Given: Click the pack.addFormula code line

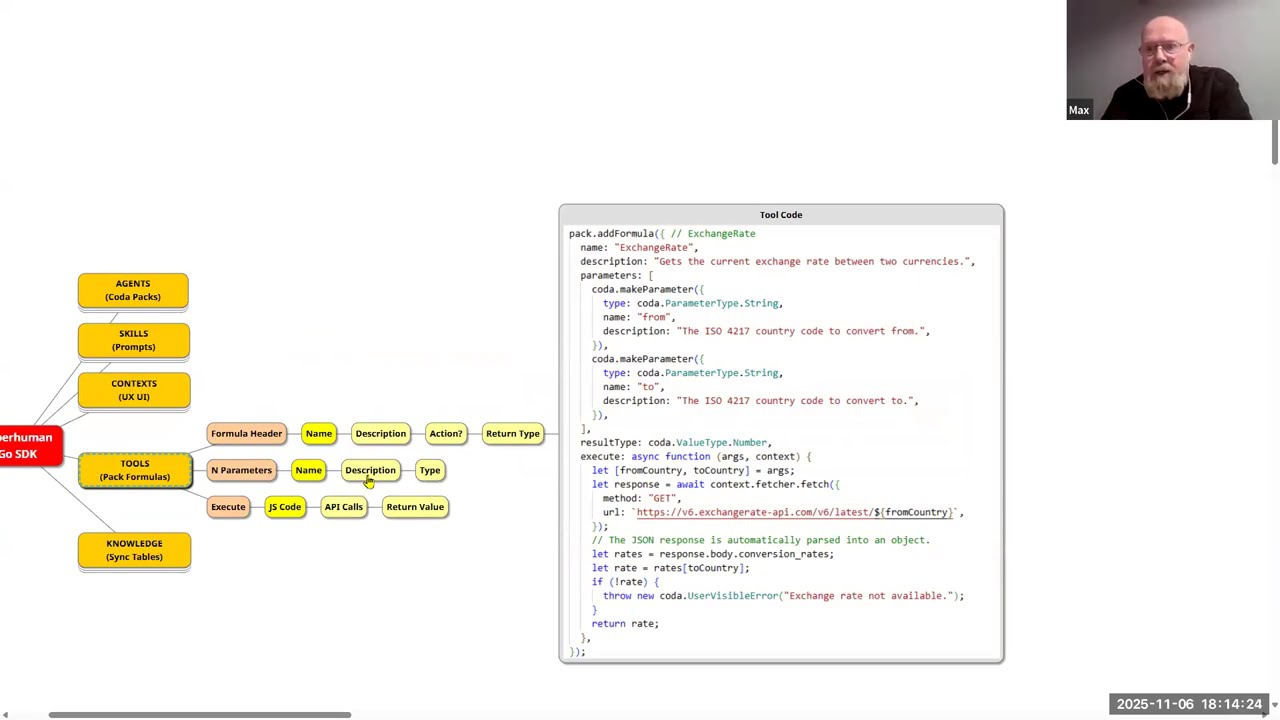Looking at the screenshot, I should pos(662,234).
